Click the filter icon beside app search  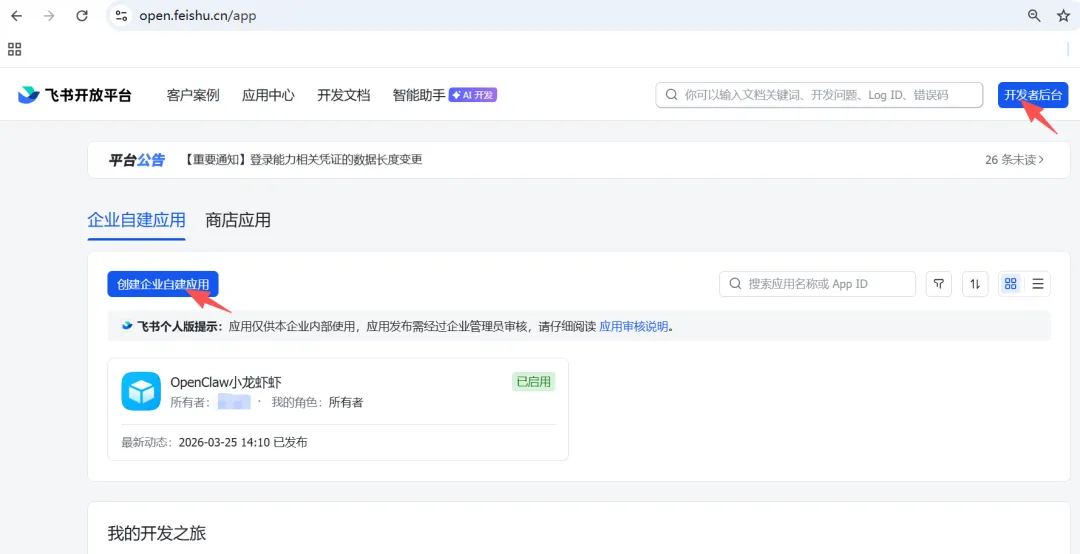(939, 284)
